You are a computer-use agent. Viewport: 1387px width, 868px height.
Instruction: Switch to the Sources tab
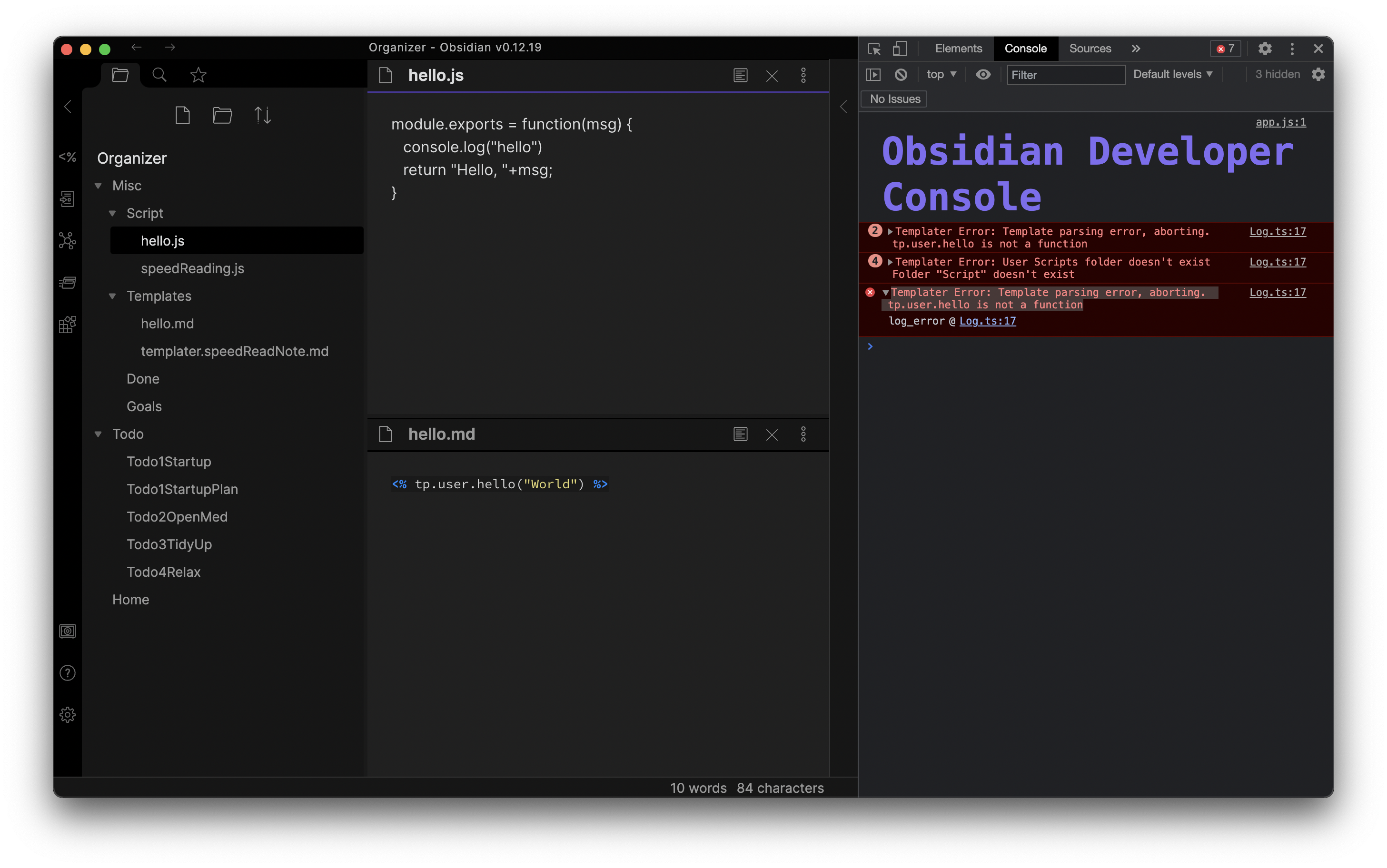[1090, 49]
